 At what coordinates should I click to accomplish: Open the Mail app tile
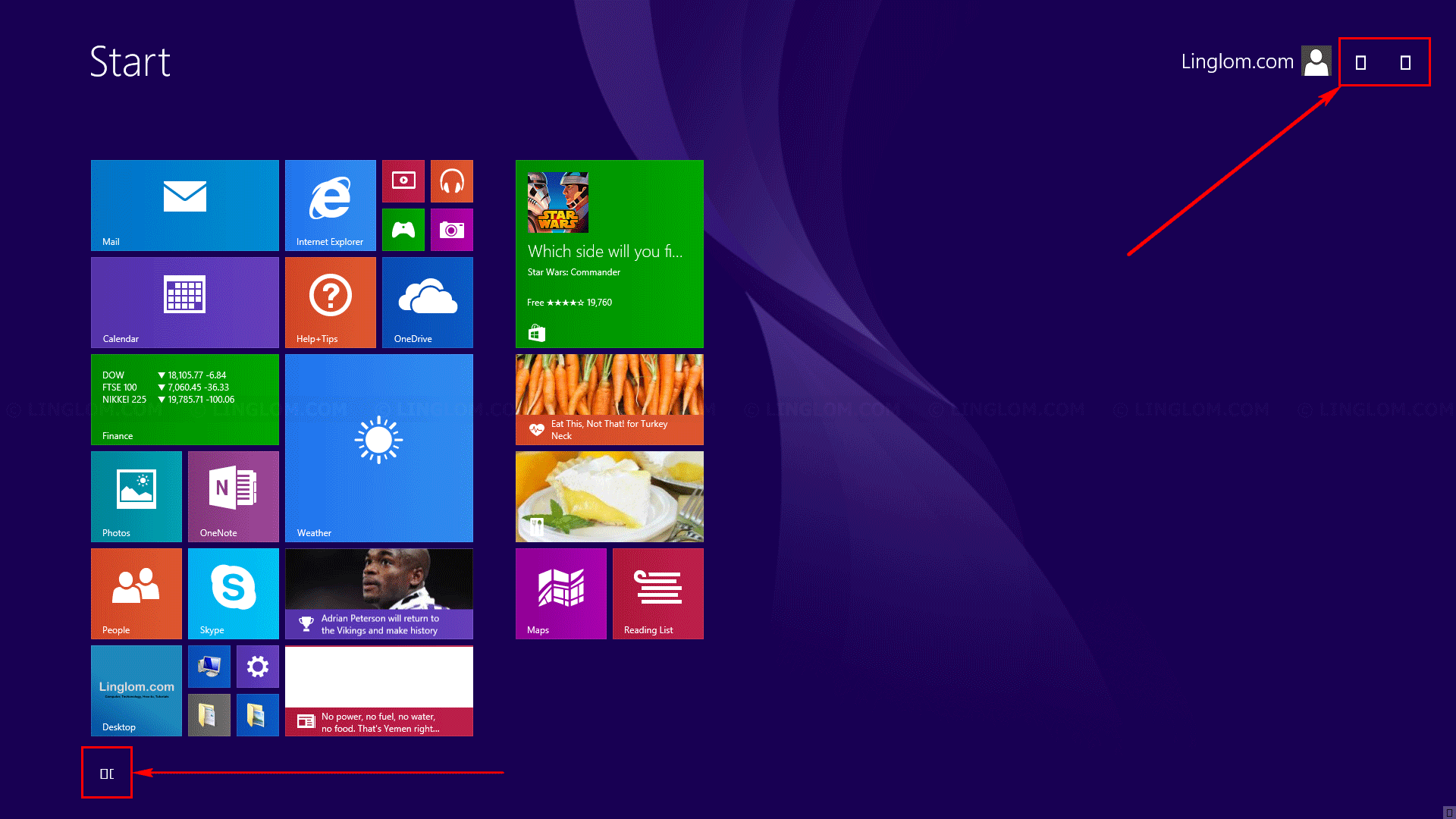(184, 205)
